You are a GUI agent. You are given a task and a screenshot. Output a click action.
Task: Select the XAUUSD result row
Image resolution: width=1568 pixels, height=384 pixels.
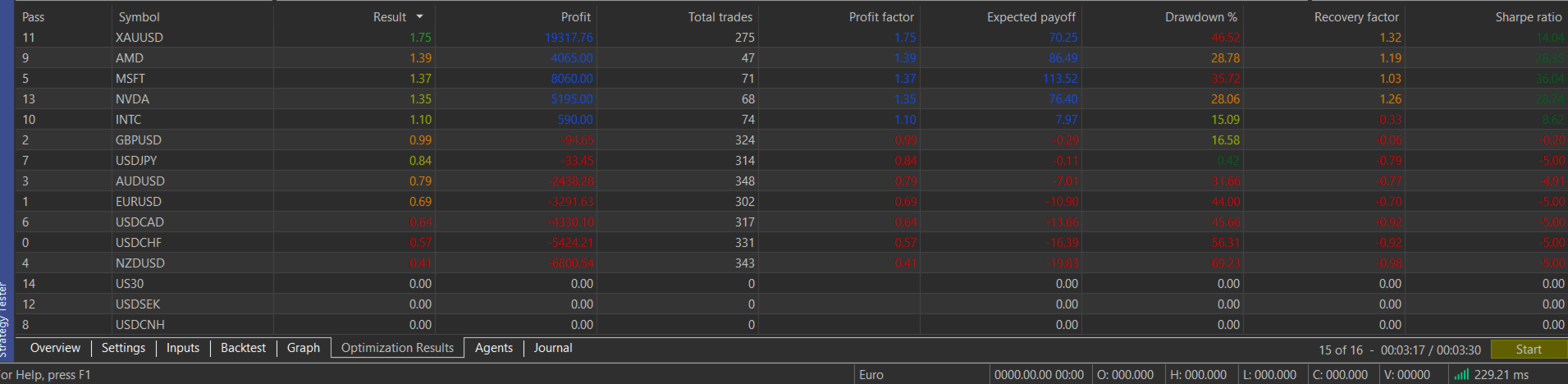pyautogui.click(x=791, y=37)
